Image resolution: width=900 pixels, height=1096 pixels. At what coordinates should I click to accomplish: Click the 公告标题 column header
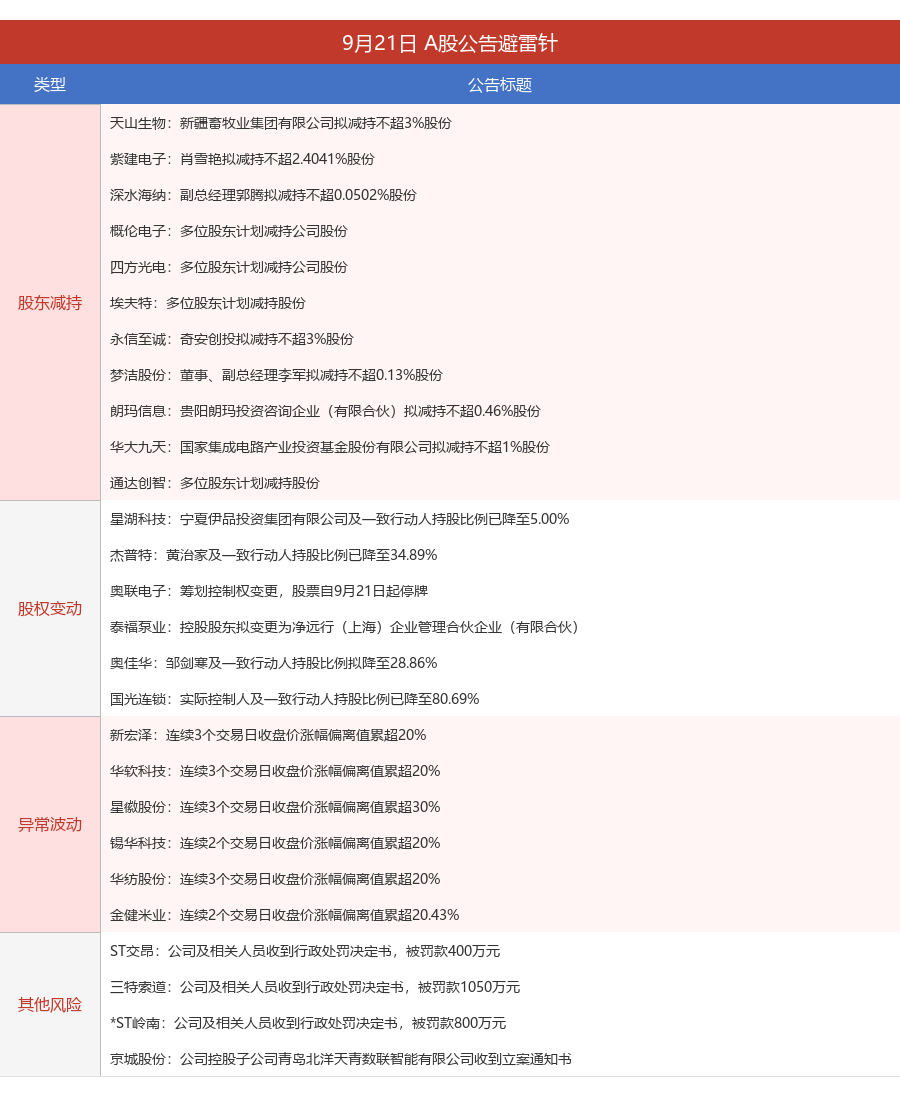tap(500, 85)
